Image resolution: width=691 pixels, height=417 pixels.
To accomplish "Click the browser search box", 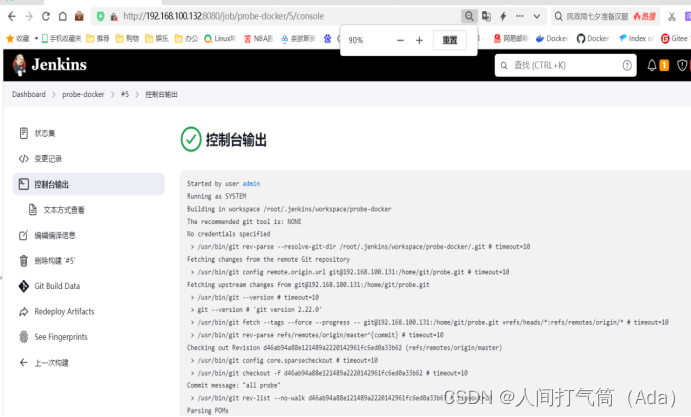I will click(606, 16).
